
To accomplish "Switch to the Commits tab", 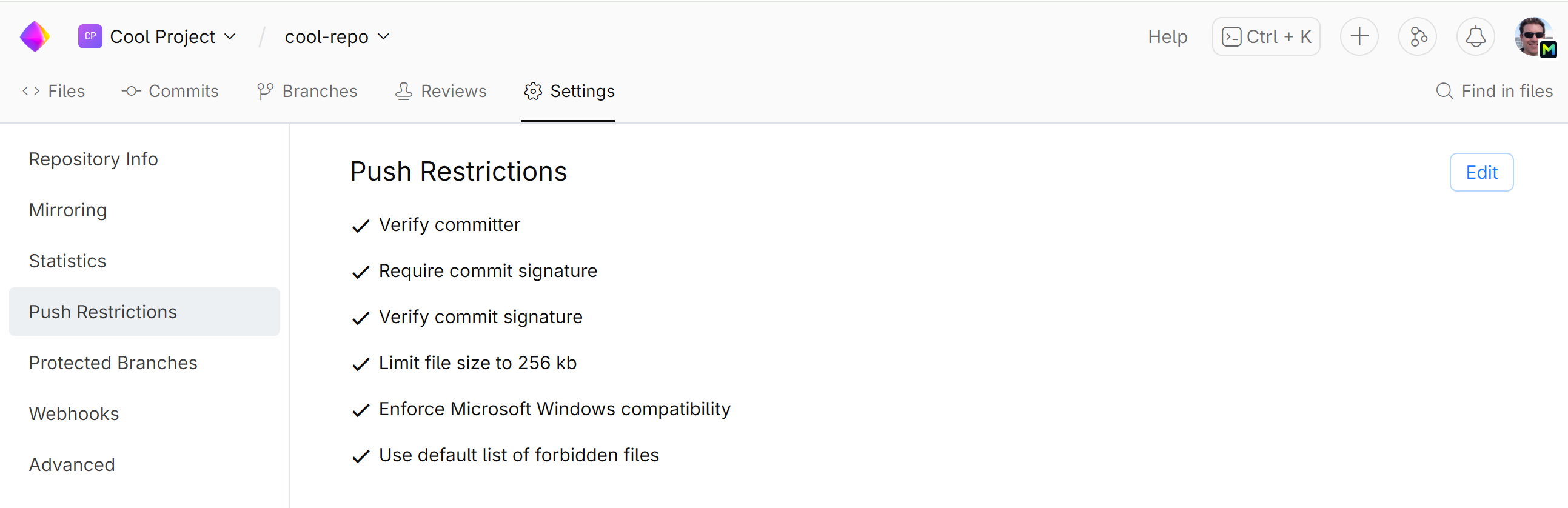I will click(170, 92).
